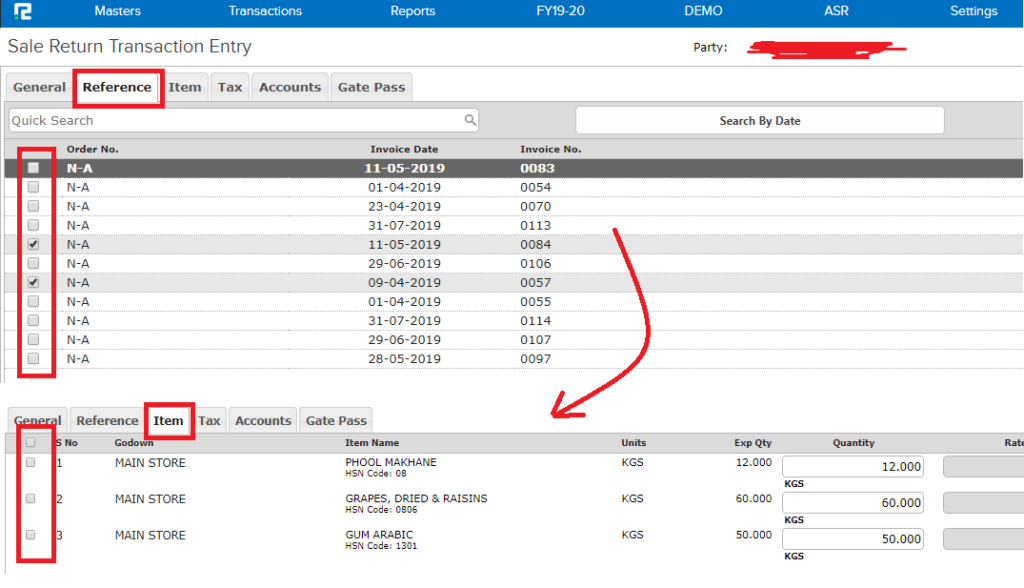The image size is (1024, 588).
Task: Check the PHOOL MAKHANE item checkbox
Action: [30, 462]
